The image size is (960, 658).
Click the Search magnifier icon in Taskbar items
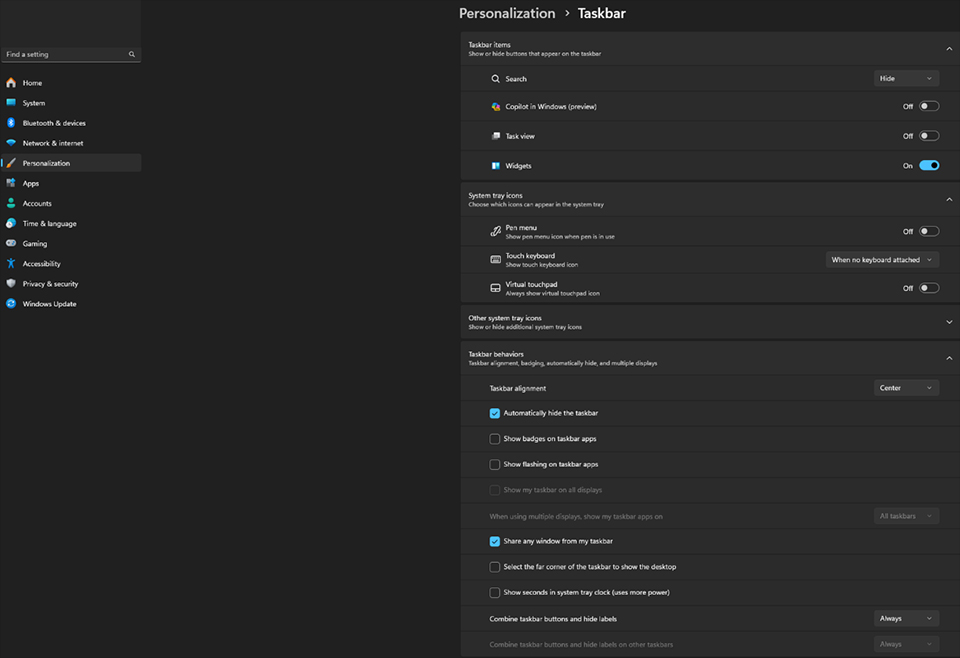[x=496, y=78]
